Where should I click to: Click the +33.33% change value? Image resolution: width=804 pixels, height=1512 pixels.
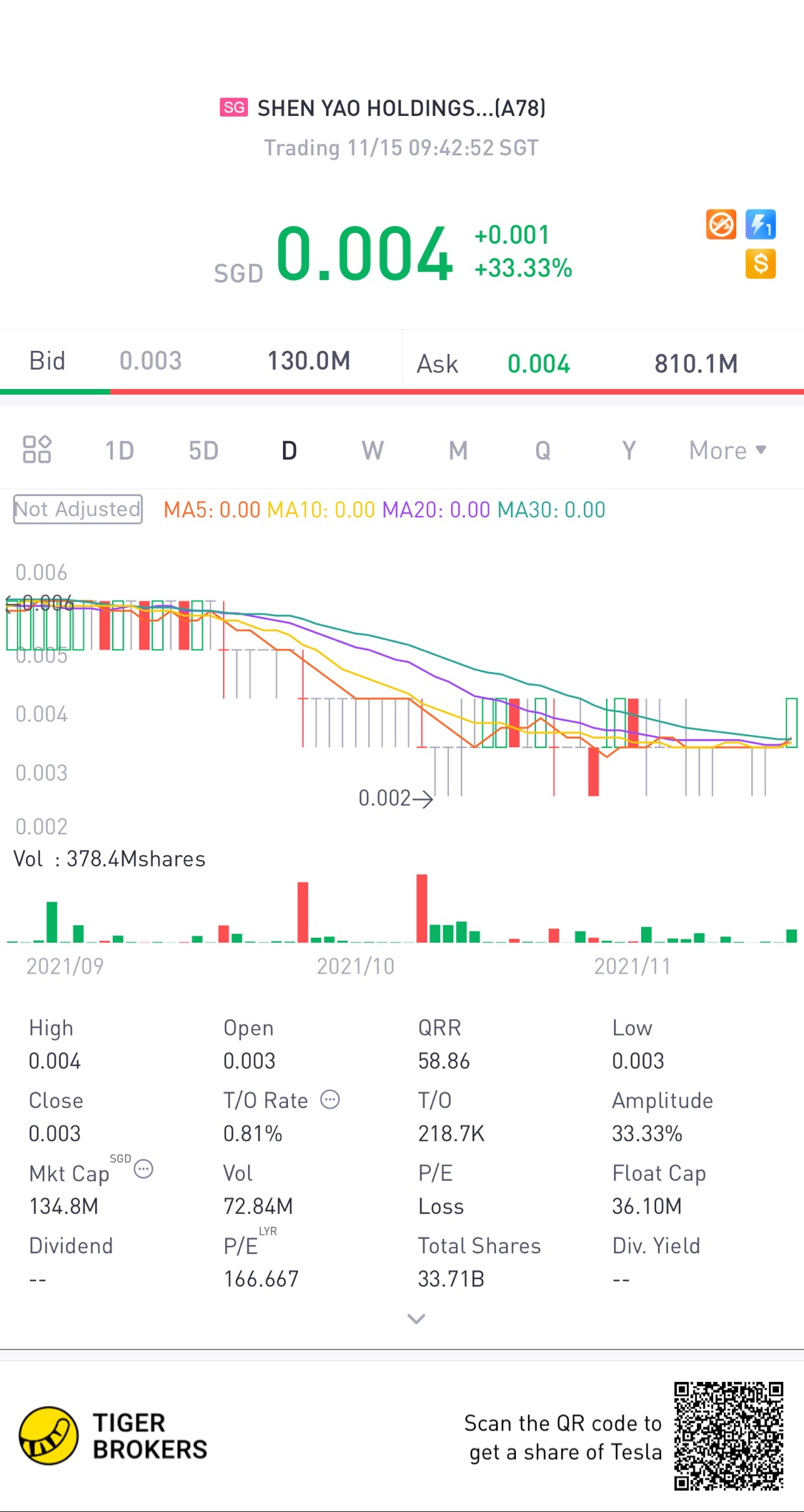coord(523,268)
